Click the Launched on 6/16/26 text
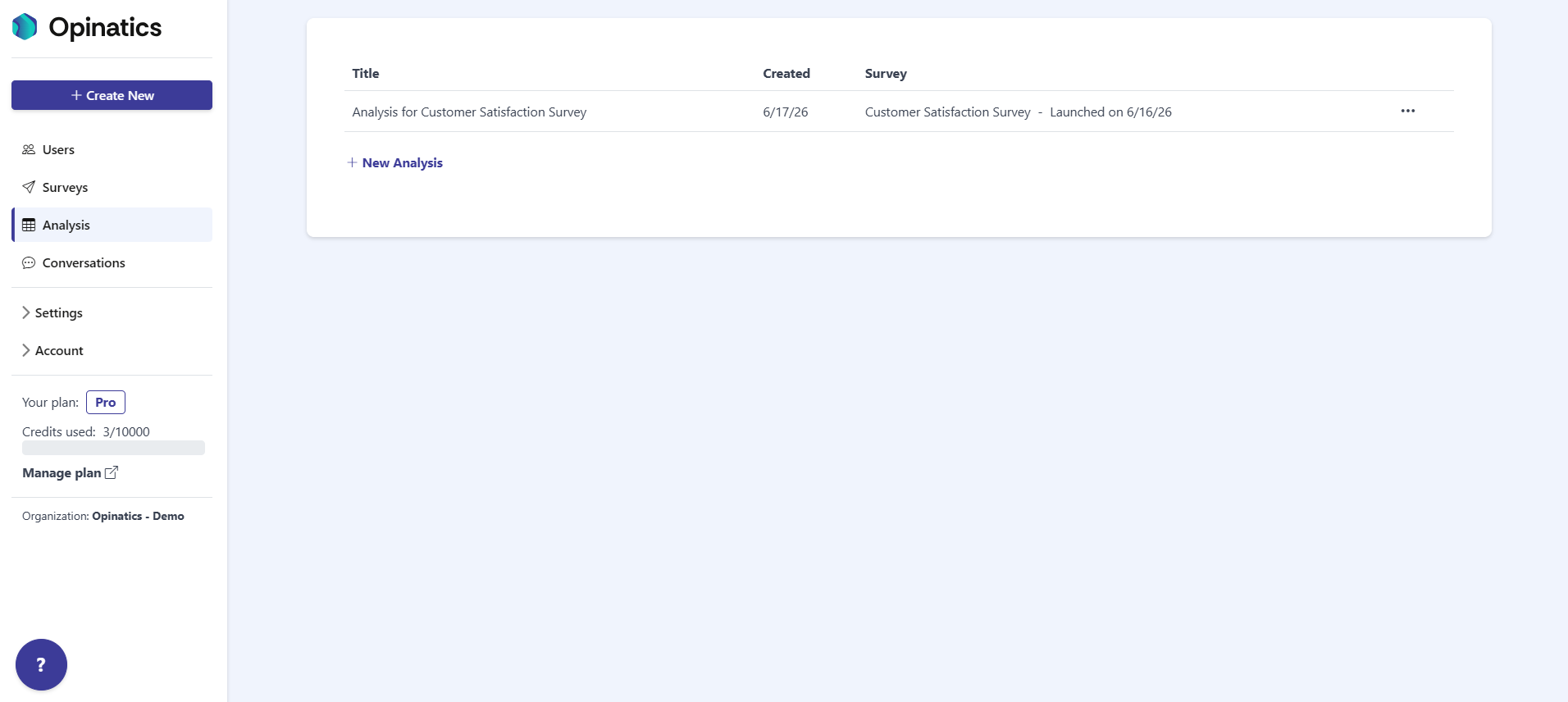Screen dimensions: 1568x702 click(x=1110, y=112)
